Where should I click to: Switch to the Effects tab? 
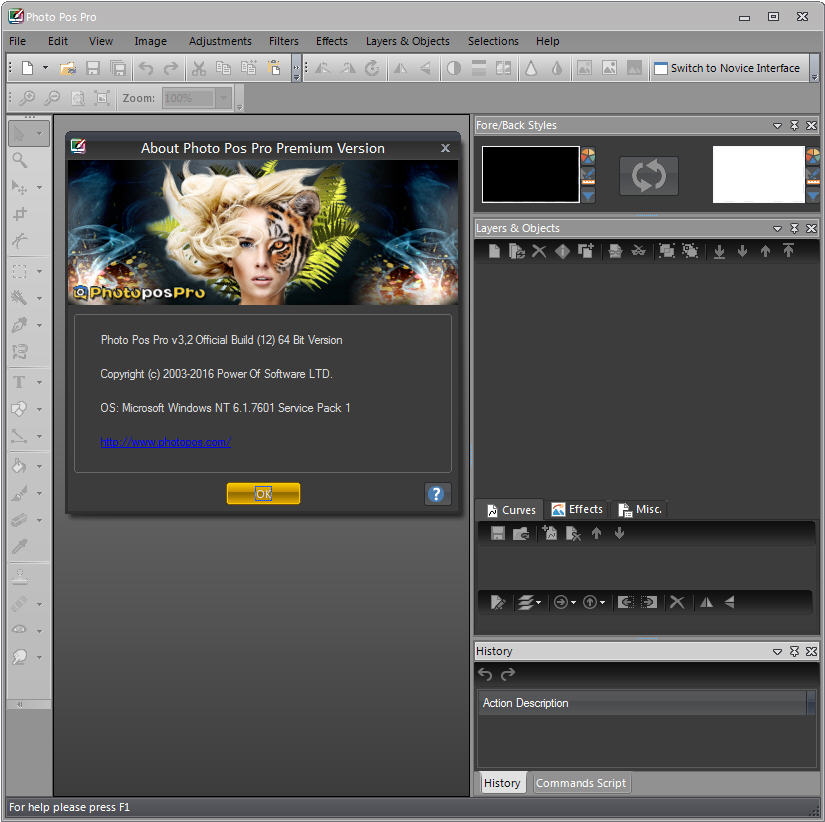click(x=577, y=509)
